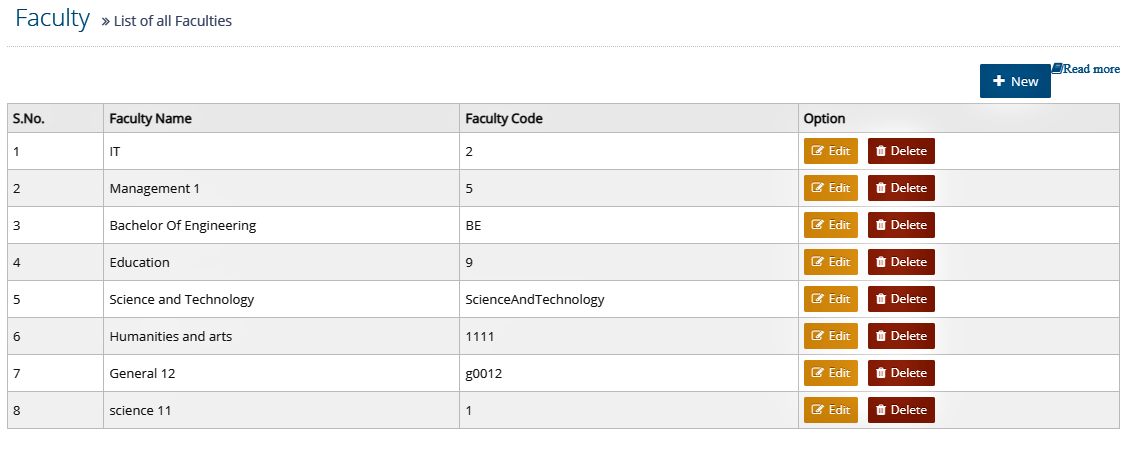Click the New faculty button
This screenshot has height=449, width=1139.
click(x=1015, y=81)
